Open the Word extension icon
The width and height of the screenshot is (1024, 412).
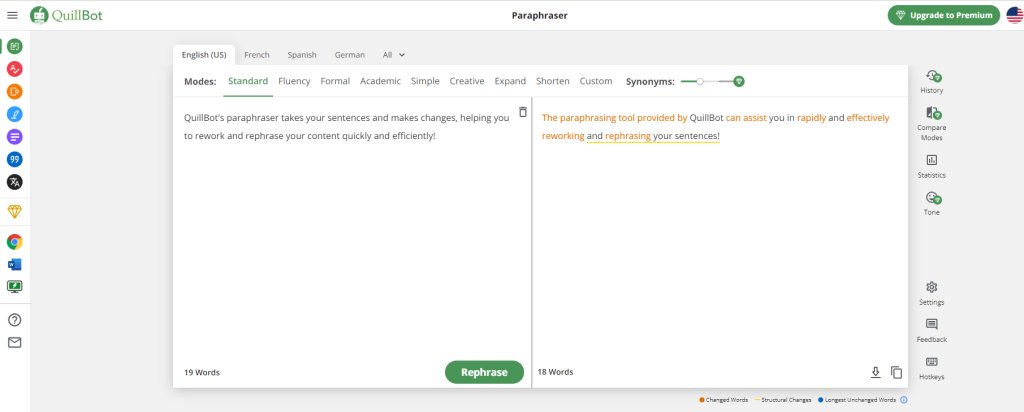[x=14, y=264]
